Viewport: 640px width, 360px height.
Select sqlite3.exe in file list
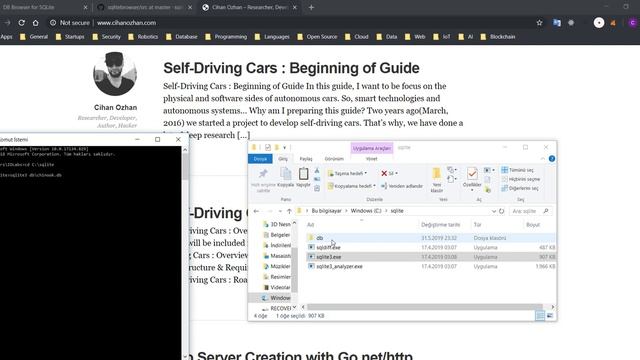click(x=431, y=257)
